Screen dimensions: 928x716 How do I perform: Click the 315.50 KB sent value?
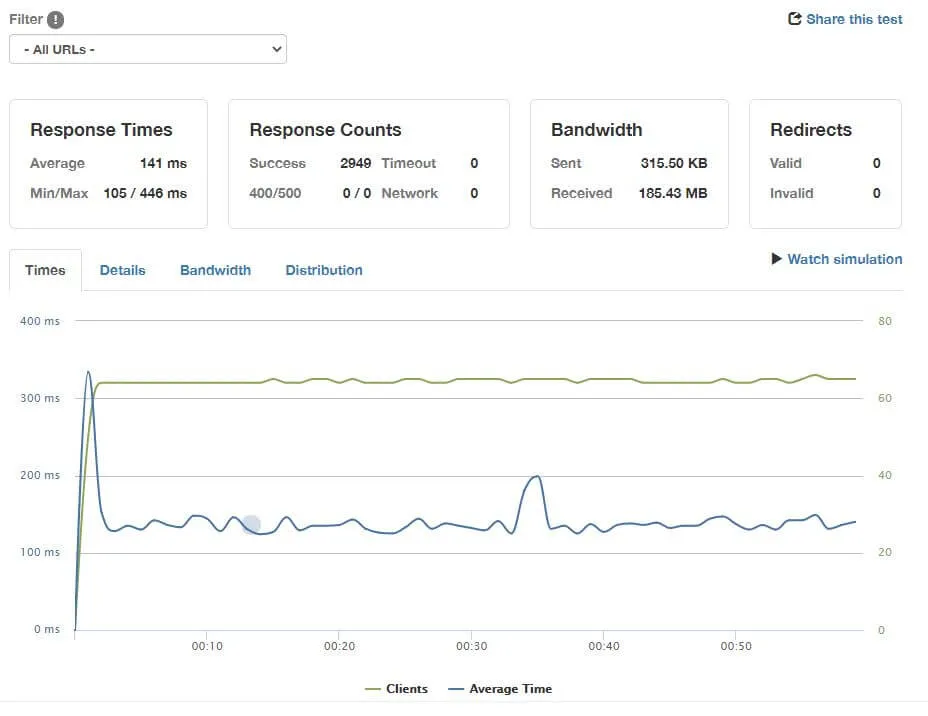pyautogui.click(x=674, y=163)
